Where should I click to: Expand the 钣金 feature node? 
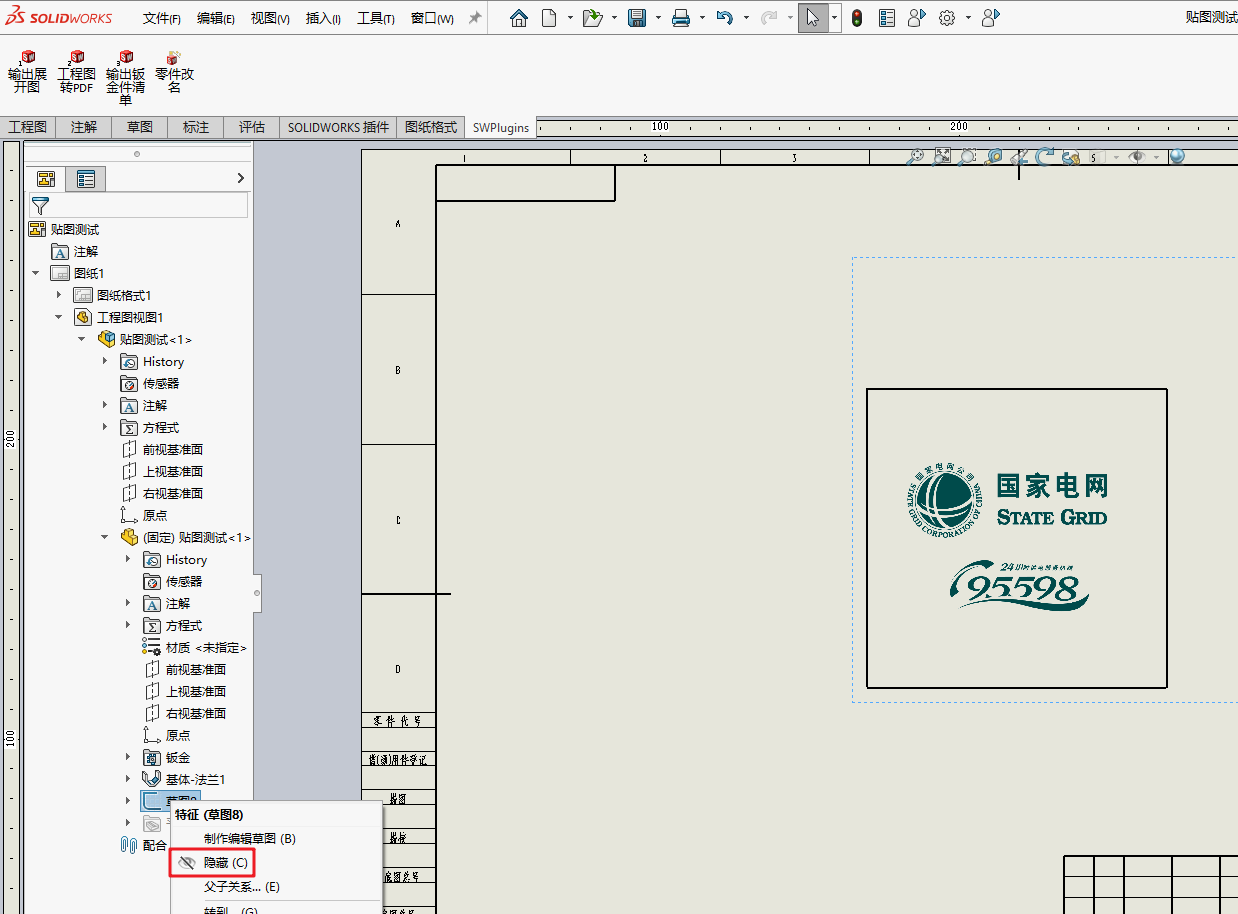coord(128,757)
